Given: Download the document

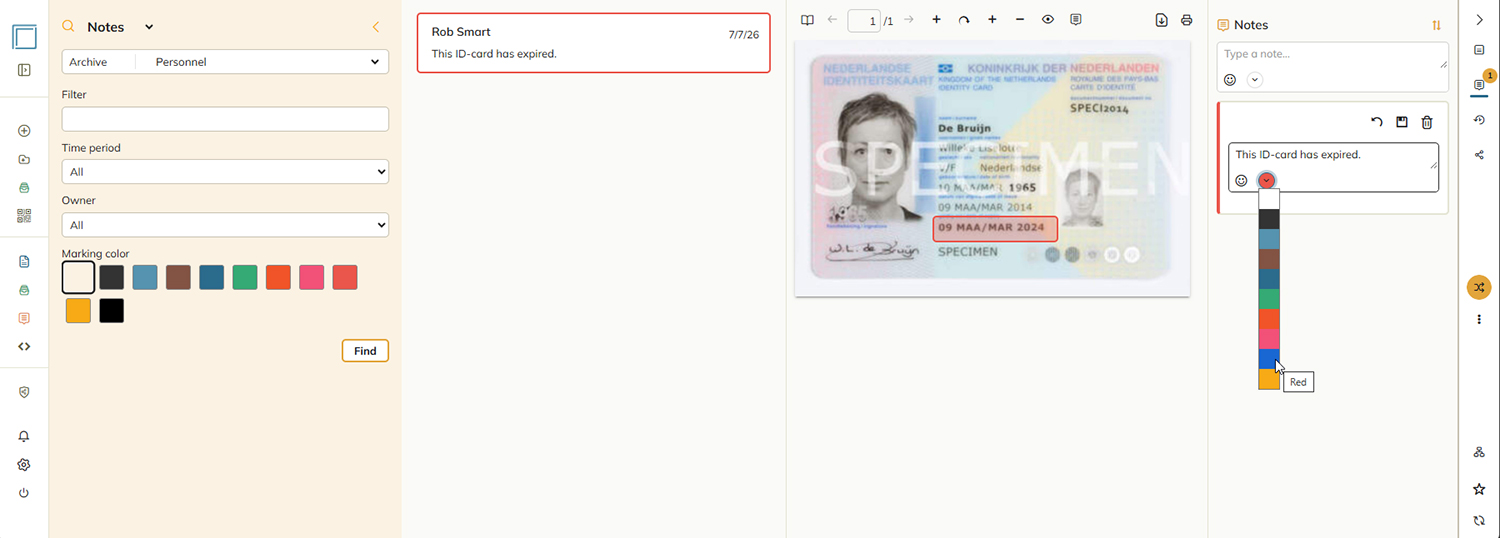Looking at the screenshot, I should coord(1161,20).
